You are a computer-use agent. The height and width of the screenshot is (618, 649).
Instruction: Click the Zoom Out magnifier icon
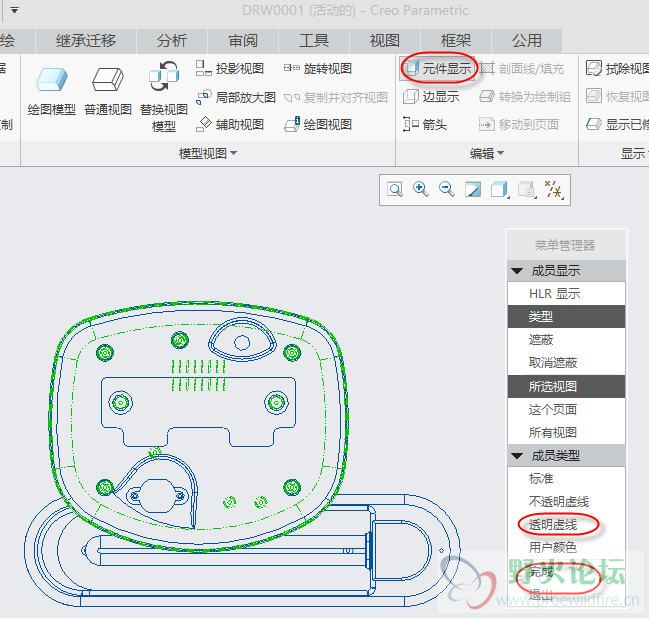(x=447, y=190)
